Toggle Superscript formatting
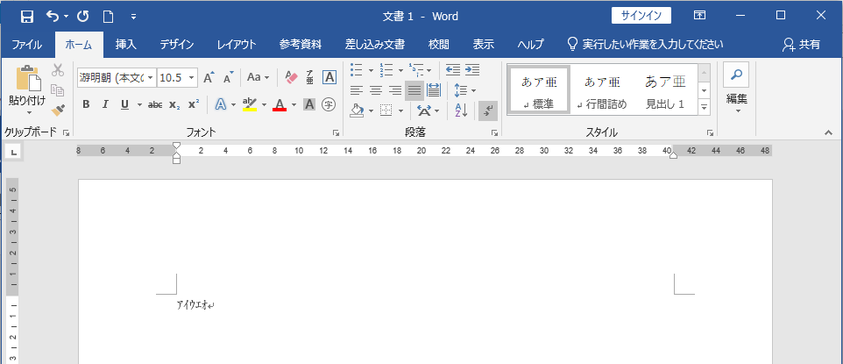The height and width of the screenshot is (364, 843). [194, 104]
